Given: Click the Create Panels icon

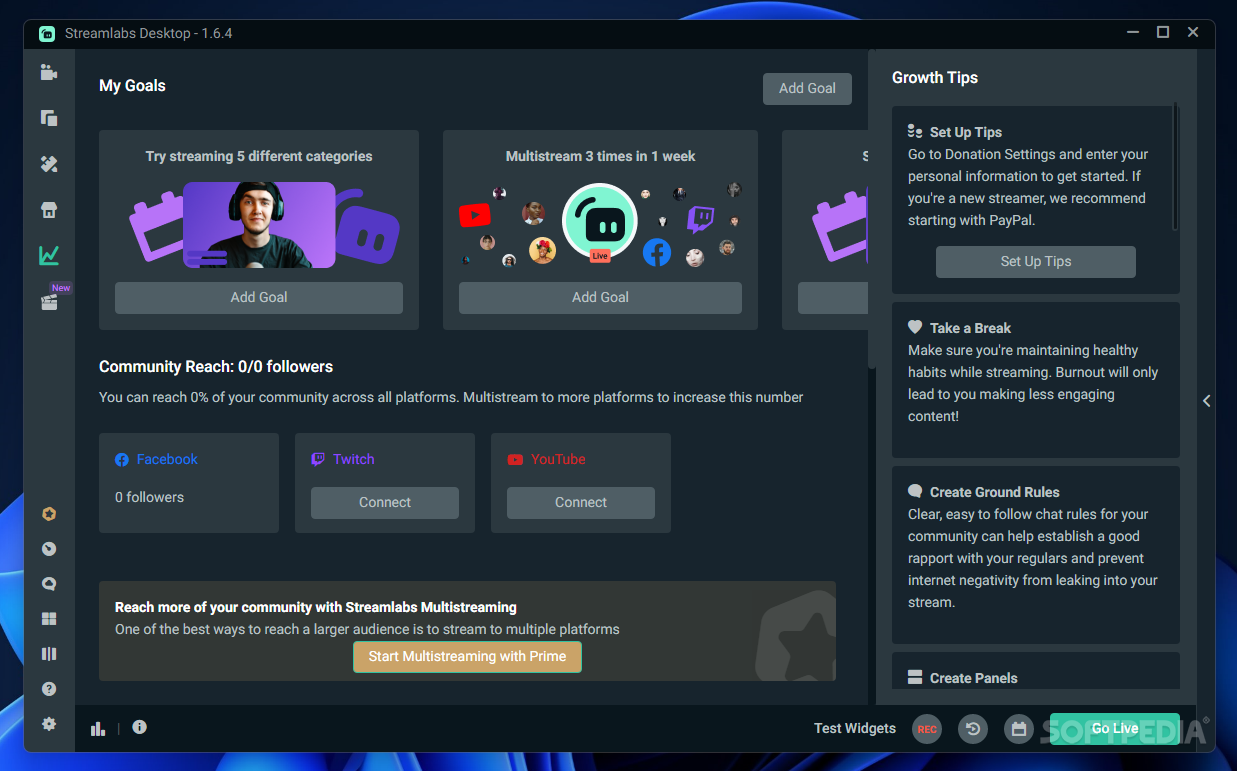Looking at the screenshot, I should click(915, 677).
